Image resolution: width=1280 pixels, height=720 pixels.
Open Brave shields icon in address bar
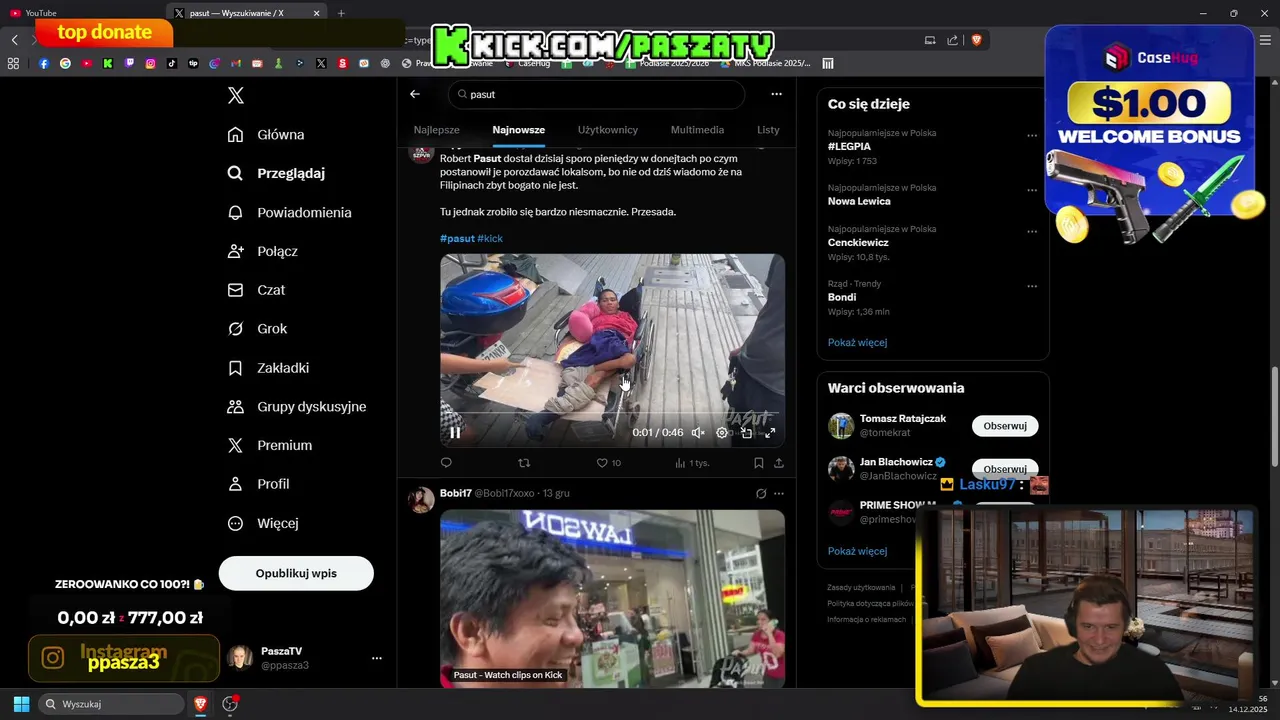[977, 40]
